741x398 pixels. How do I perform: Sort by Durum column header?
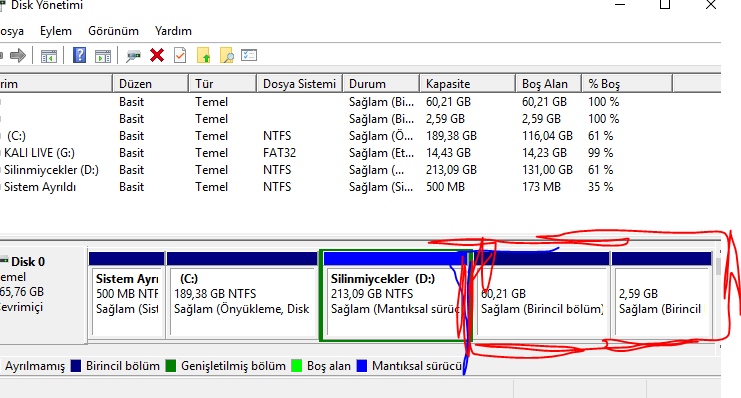pyautogui.click(x=381, y=84)
